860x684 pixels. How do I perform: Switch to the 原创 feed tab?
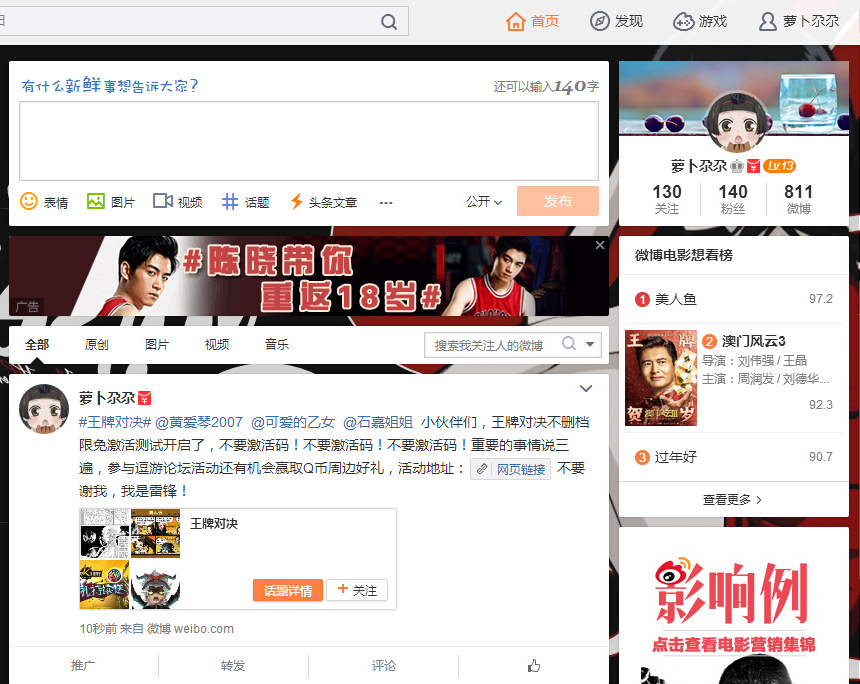point(97,344)
